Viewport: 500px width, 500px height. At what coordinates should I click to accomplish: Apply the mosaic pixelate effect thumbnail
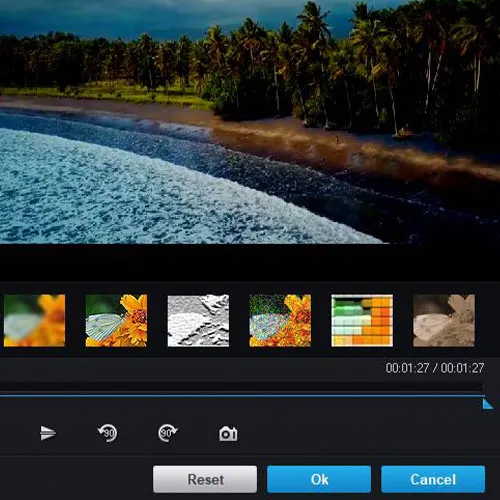pyautogui.click(x=362, y=320)
